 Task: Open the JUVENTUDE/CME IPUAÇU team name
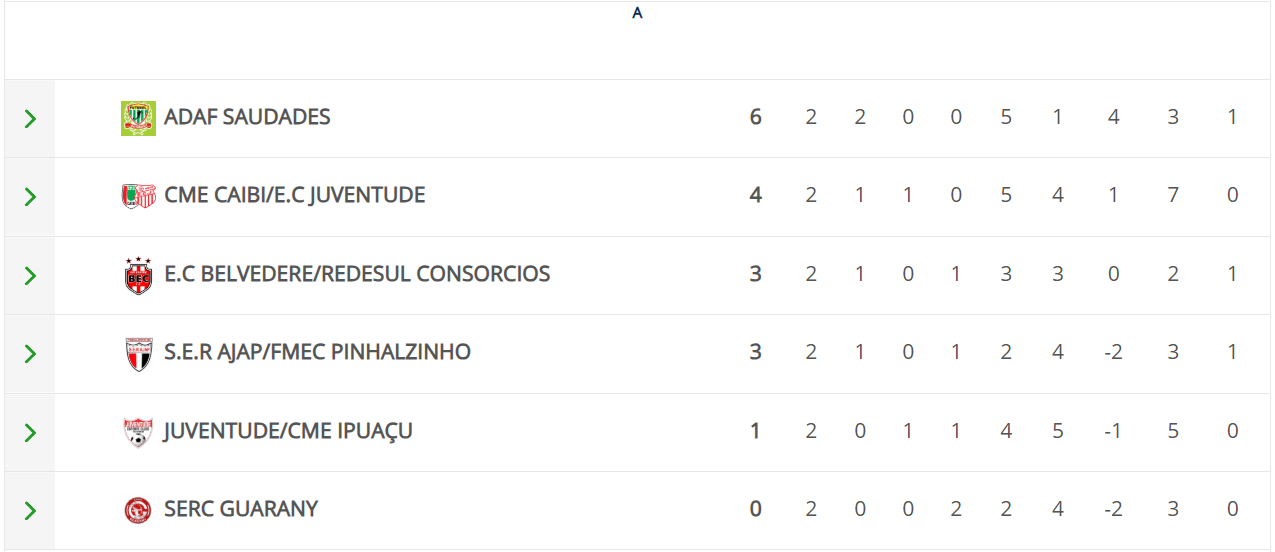(288, 431)
